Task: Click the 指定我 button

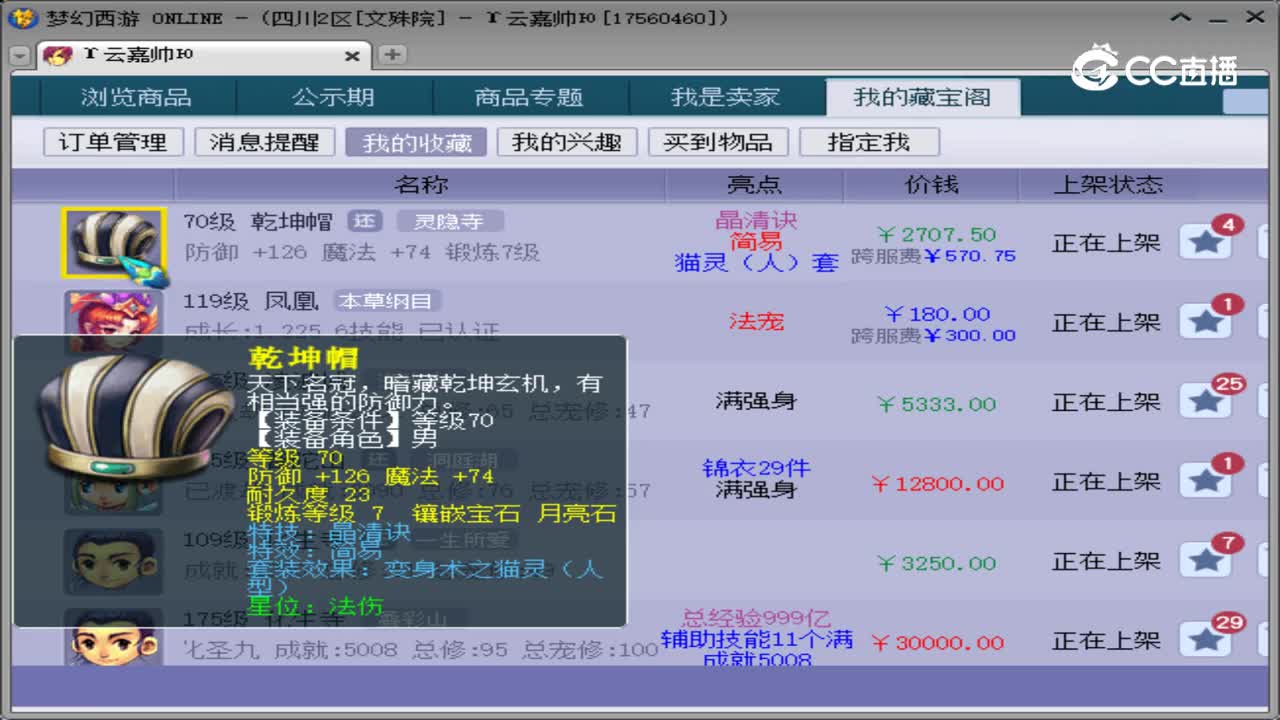Action: click(869, 142)
